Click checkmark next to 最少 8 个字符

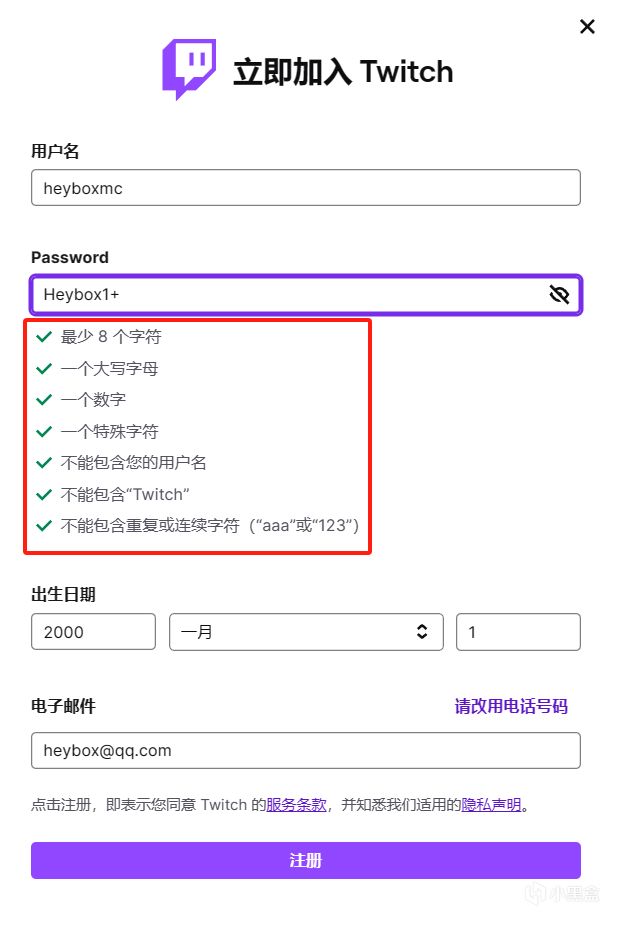(x=43, y=337)
